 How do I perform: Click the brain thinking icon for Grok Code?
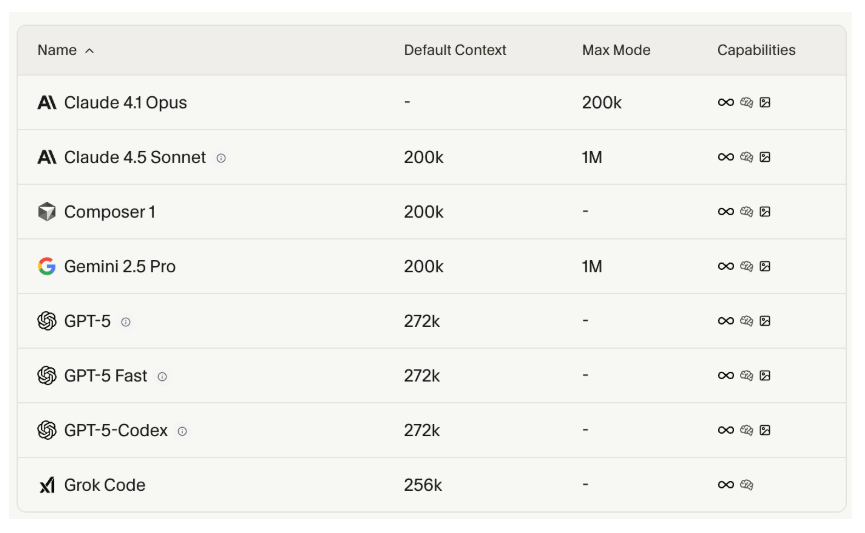coord(746,485)
